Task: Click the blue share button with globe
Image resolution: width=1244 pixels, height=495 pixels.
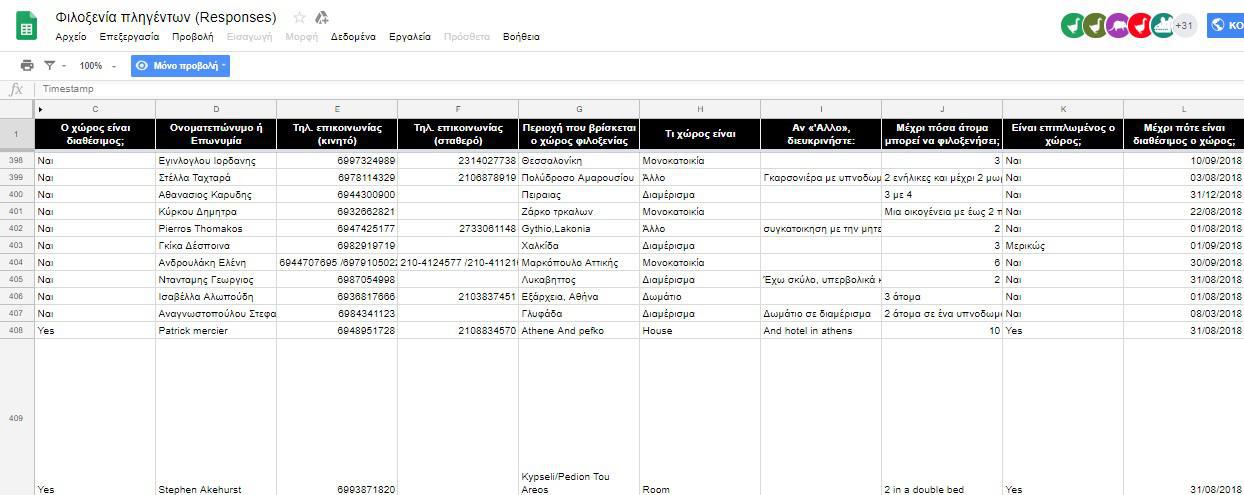Action: pyautogui.click(x=1226, y=25)
